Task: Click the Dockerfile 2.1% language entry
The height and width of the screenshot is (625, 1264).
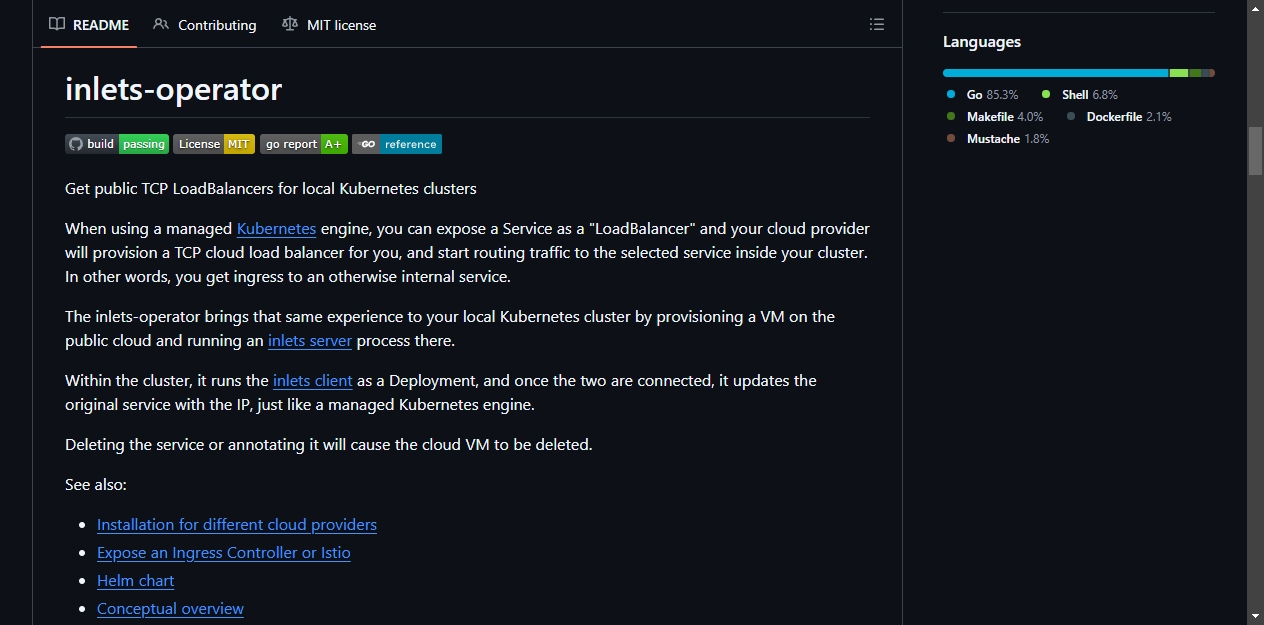Action: point(1119,117)
